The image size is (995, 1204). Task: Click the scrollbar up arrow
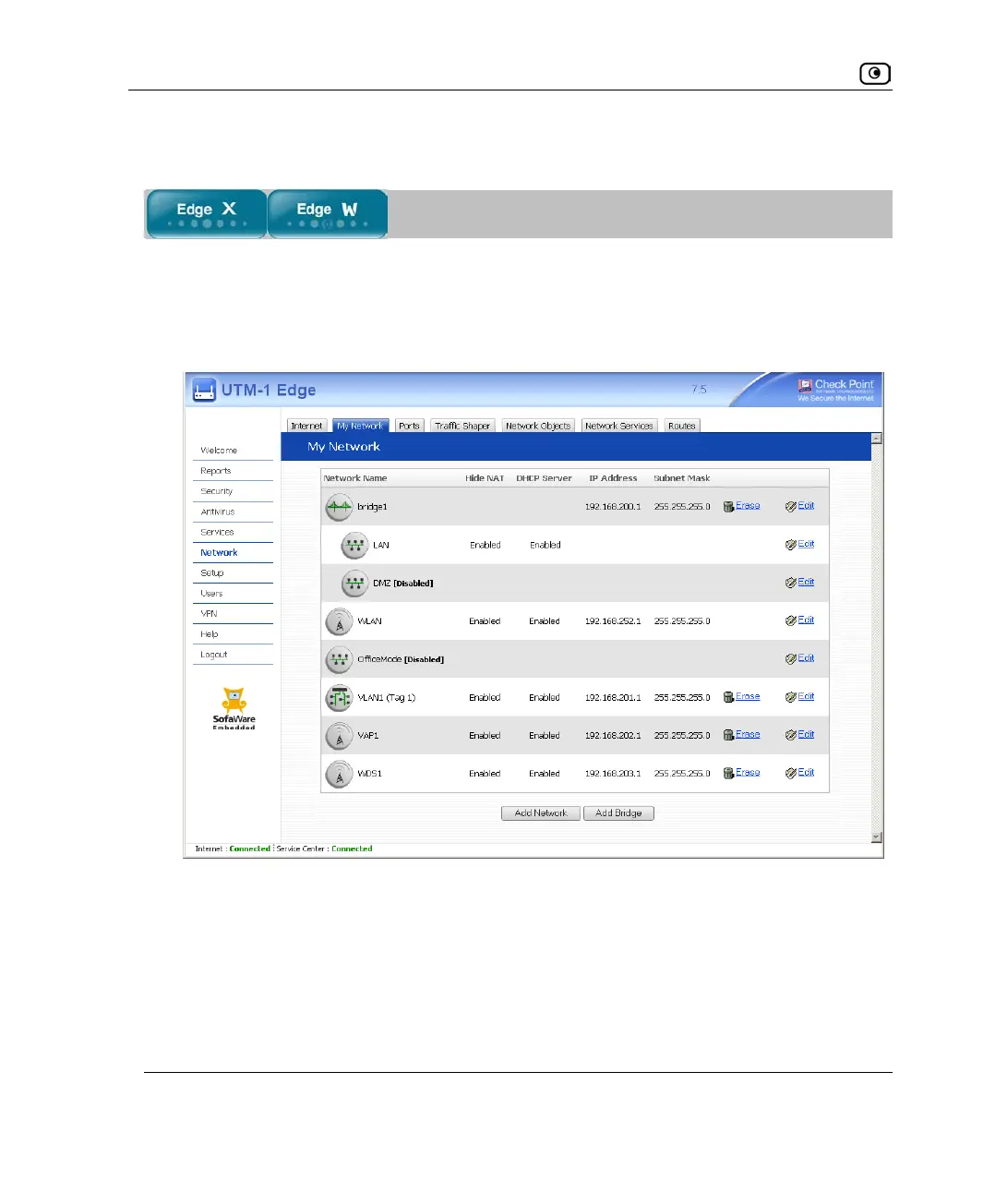point(877,439)
